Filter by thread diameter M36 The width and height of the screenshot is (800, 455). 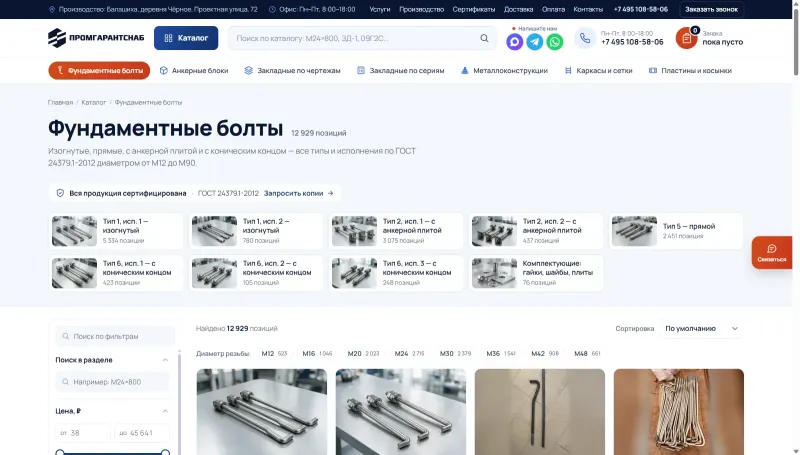501,353
